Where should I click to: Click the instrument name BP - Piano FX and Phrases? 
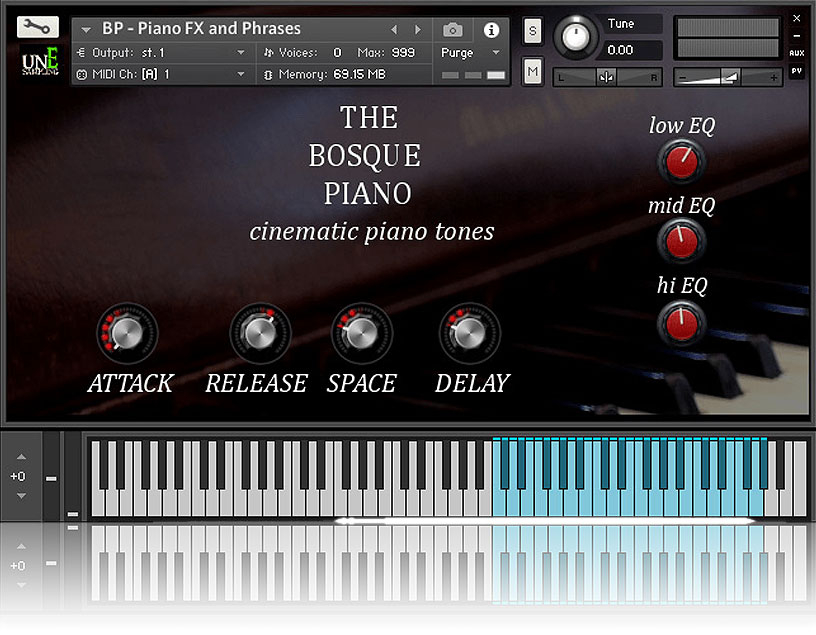(x=201, y=29)
